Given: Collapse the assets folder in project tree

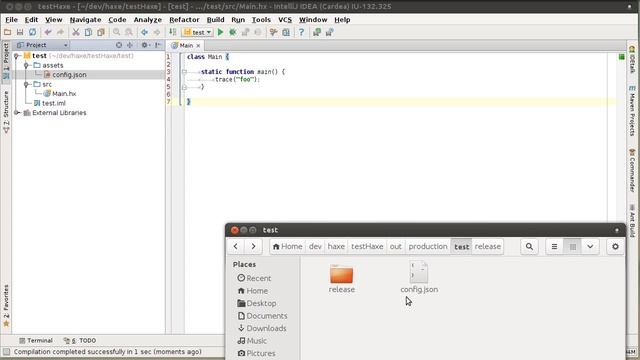Looking at the screenshot, I should click(26, 65).
